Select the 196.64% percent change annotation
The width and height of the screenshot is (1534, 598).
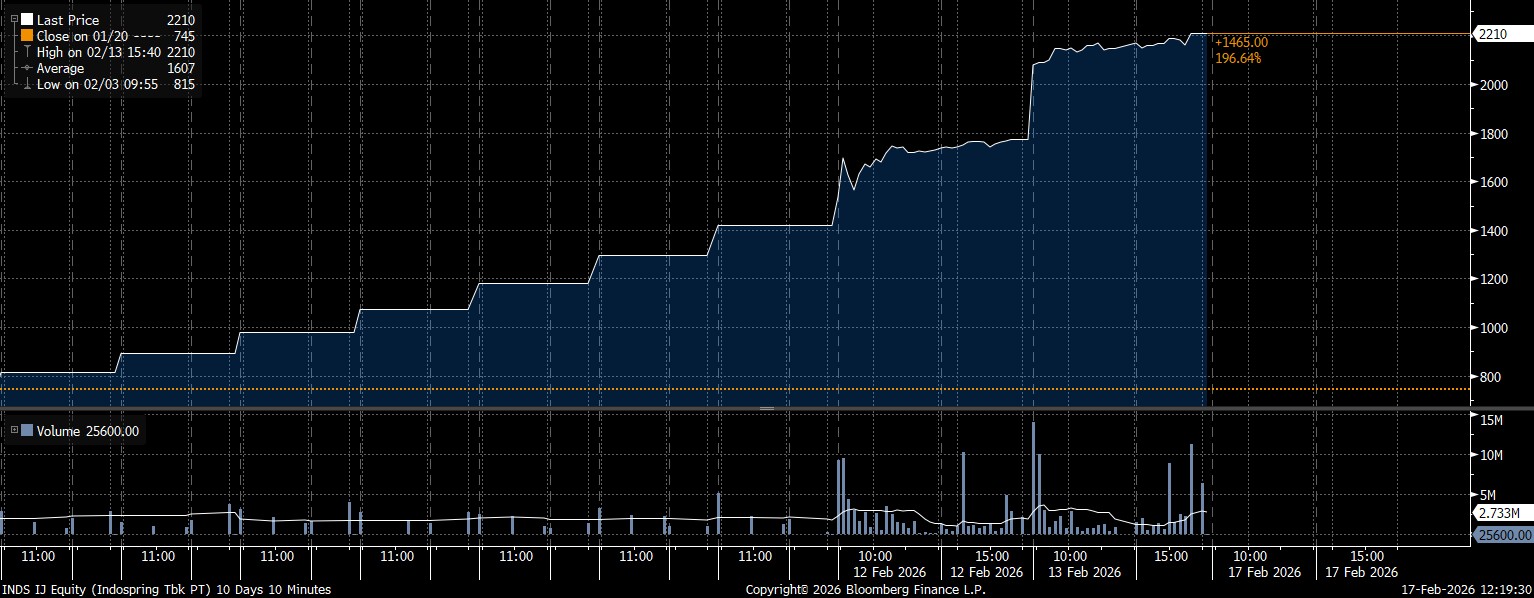tap(1237, 58)
